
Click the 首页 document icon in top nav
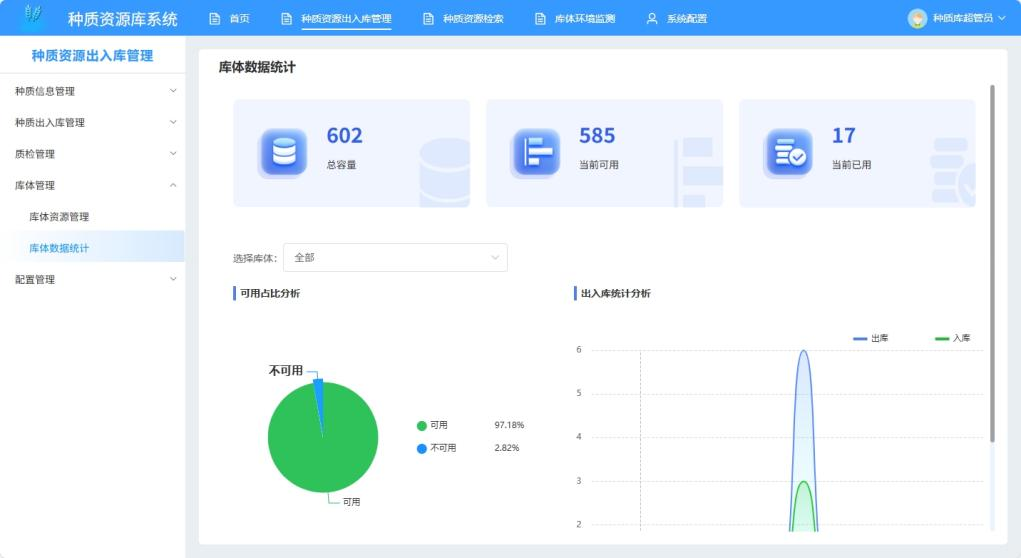point(214,19)
